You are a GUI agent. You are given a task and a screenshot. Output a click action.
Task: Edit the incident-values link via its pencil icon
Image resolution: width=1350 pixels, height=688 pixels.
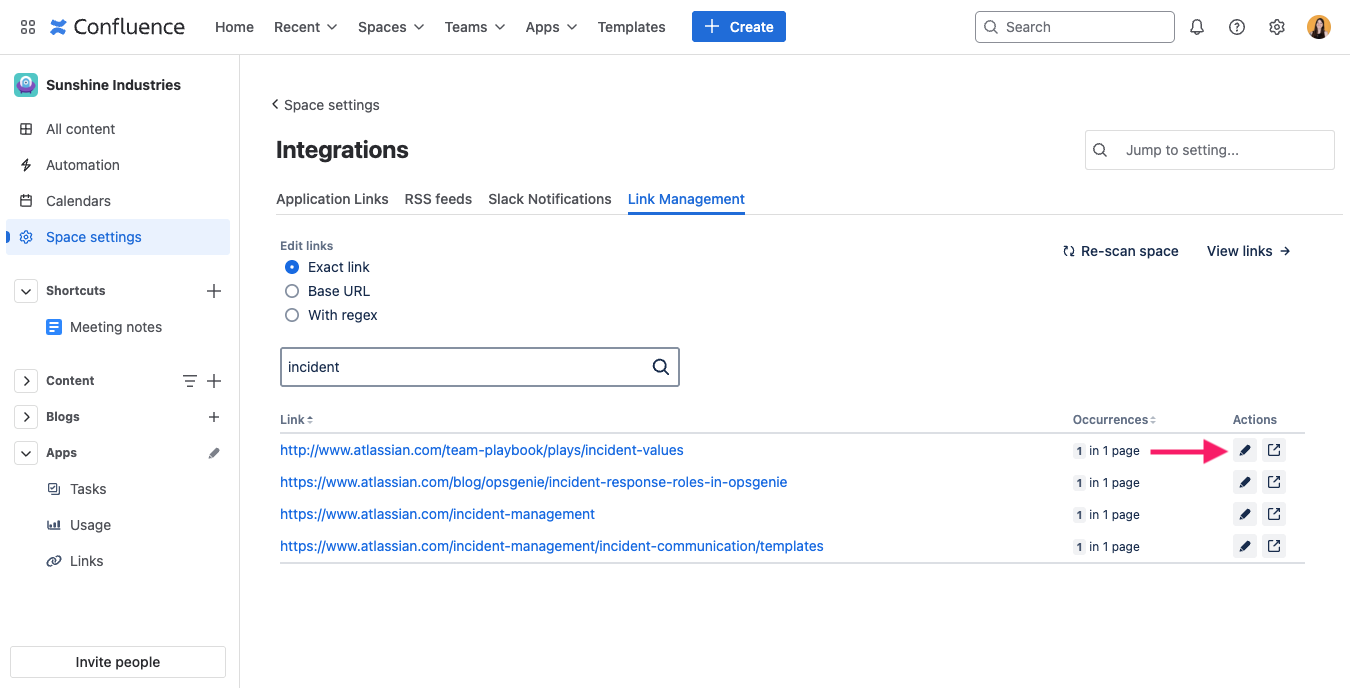pyautogui.click(x=1244, y=450)
